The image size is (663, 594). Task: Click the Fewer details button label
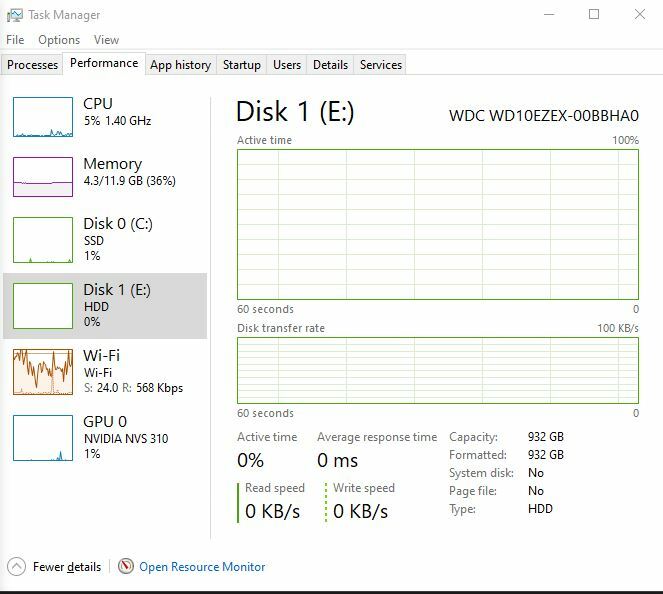pos(67,567)
